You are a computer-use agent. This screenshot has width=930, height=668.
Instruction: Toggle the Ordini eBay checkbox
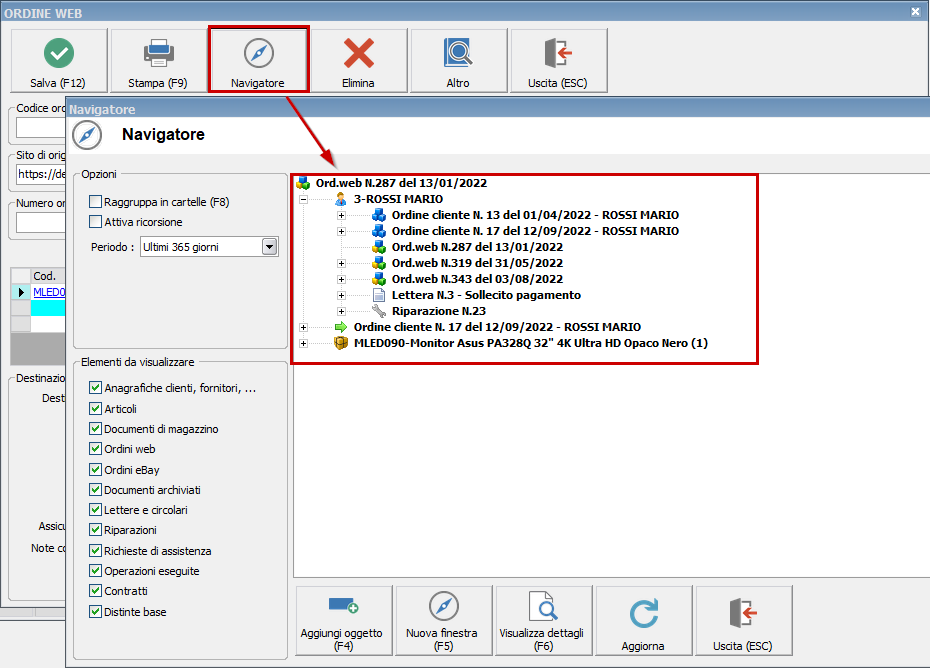pos(95,470)
